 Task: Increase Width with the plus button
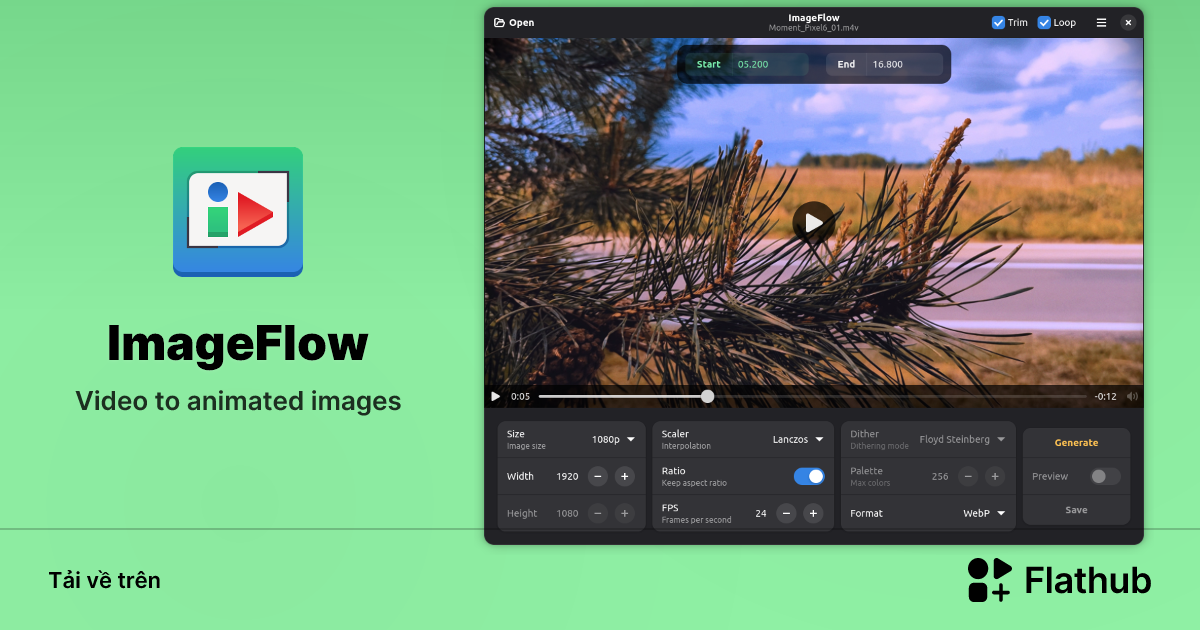(625, 476)
